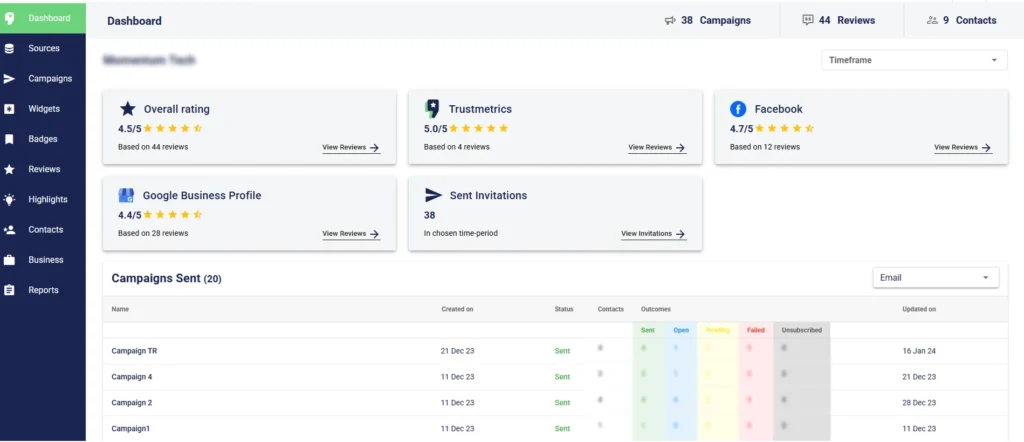The height and width of the screenshot is (442, 1024).
Task: Click the Business briefcase icon
Action: [9, 260]
